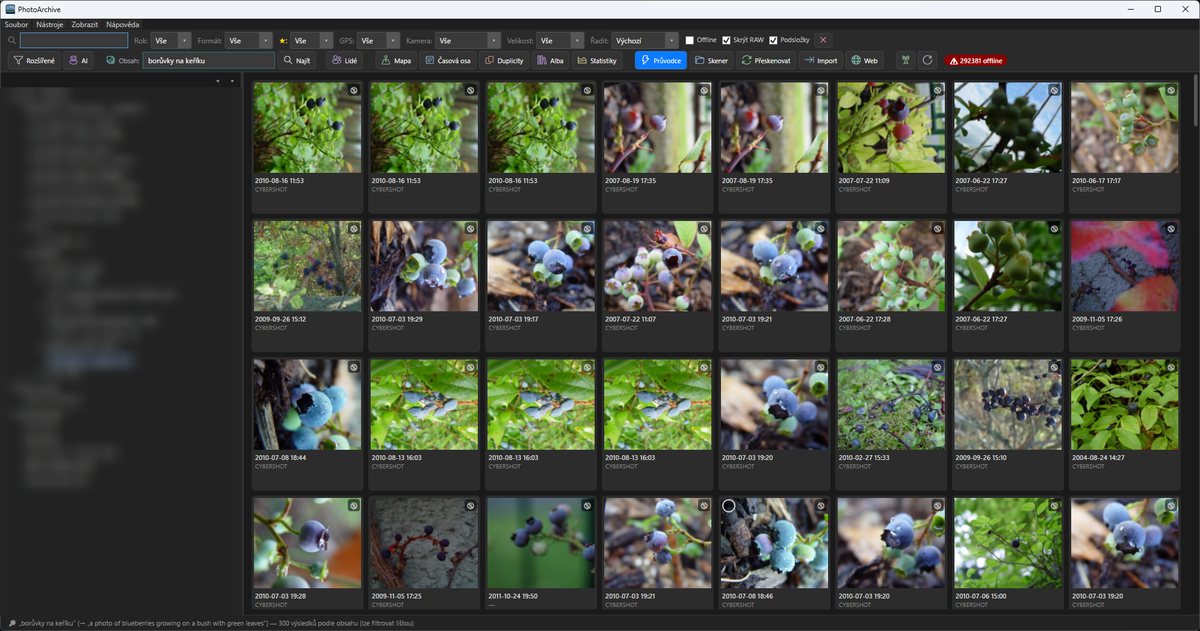Click the top search text field

[74, 40]
